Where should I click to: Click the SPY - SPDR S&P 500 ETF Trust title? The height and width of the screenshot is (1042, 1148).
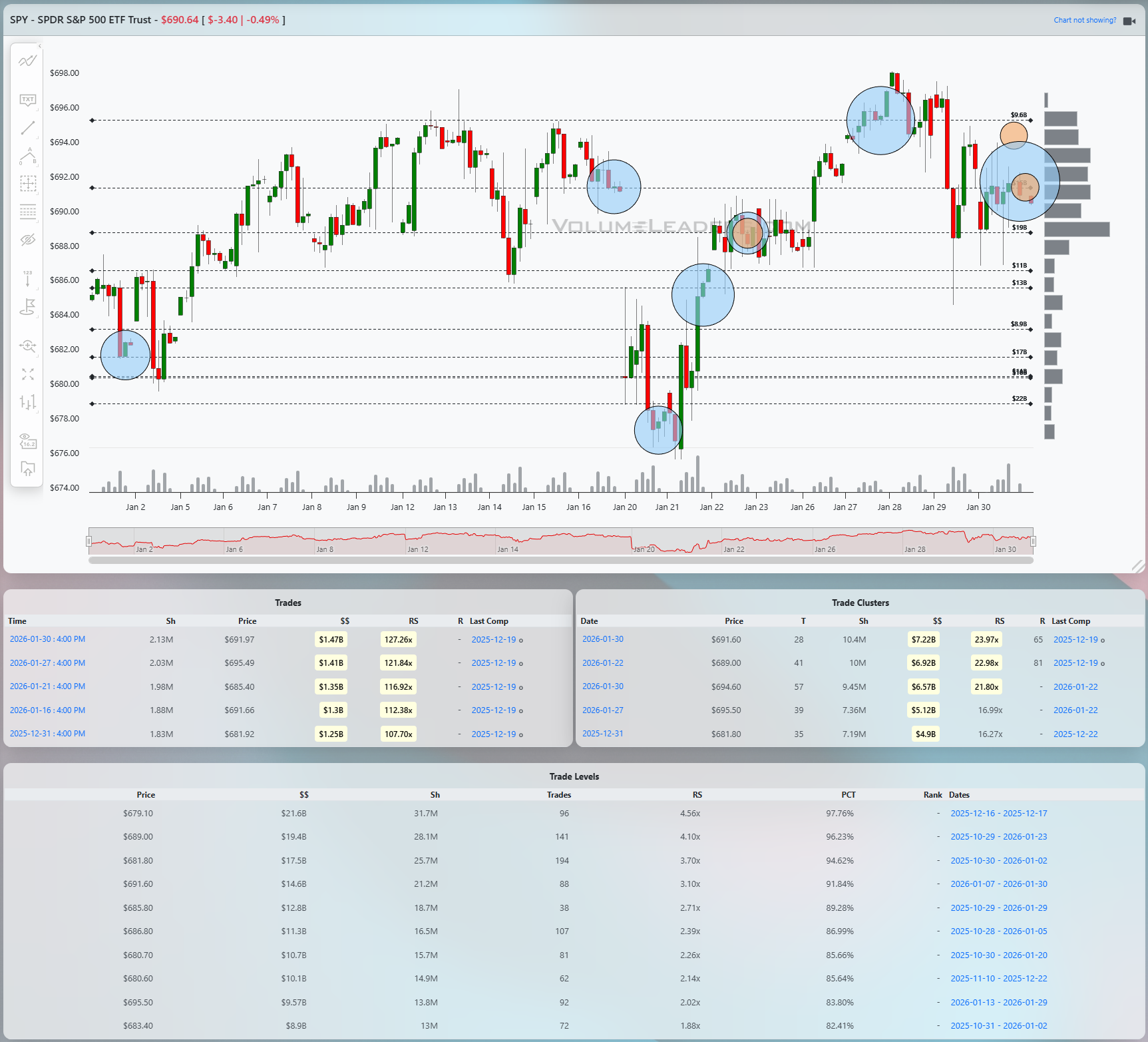[81, 20]
